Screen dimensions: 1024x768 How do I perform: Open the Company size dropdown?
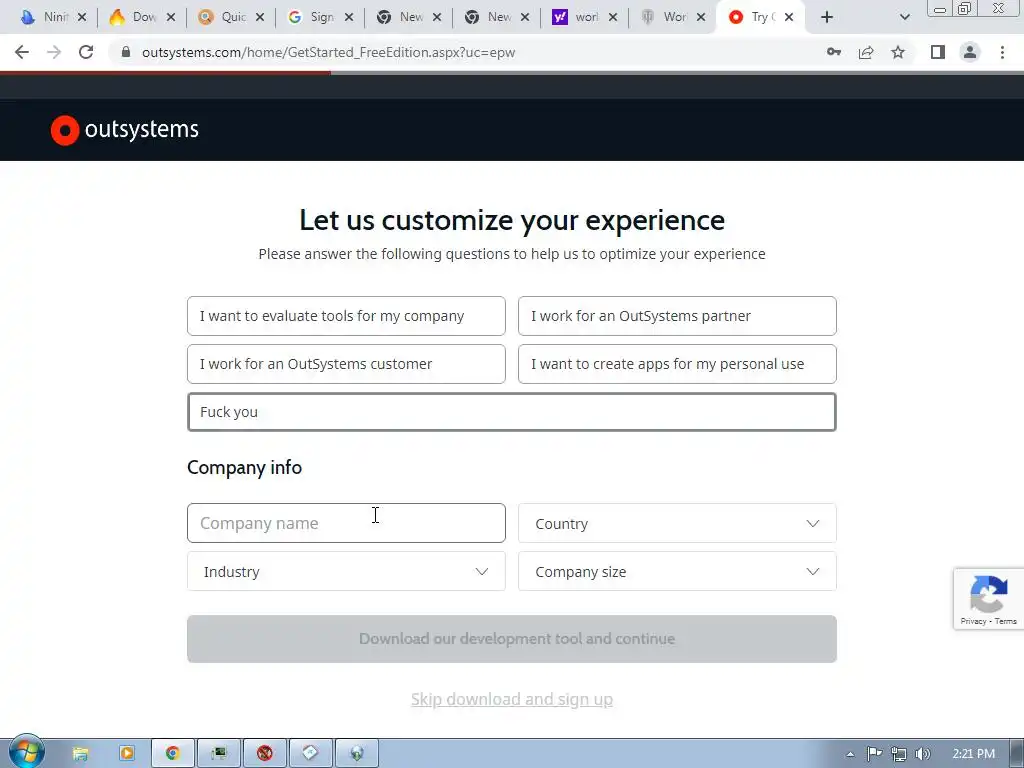(x=677, y=571)
